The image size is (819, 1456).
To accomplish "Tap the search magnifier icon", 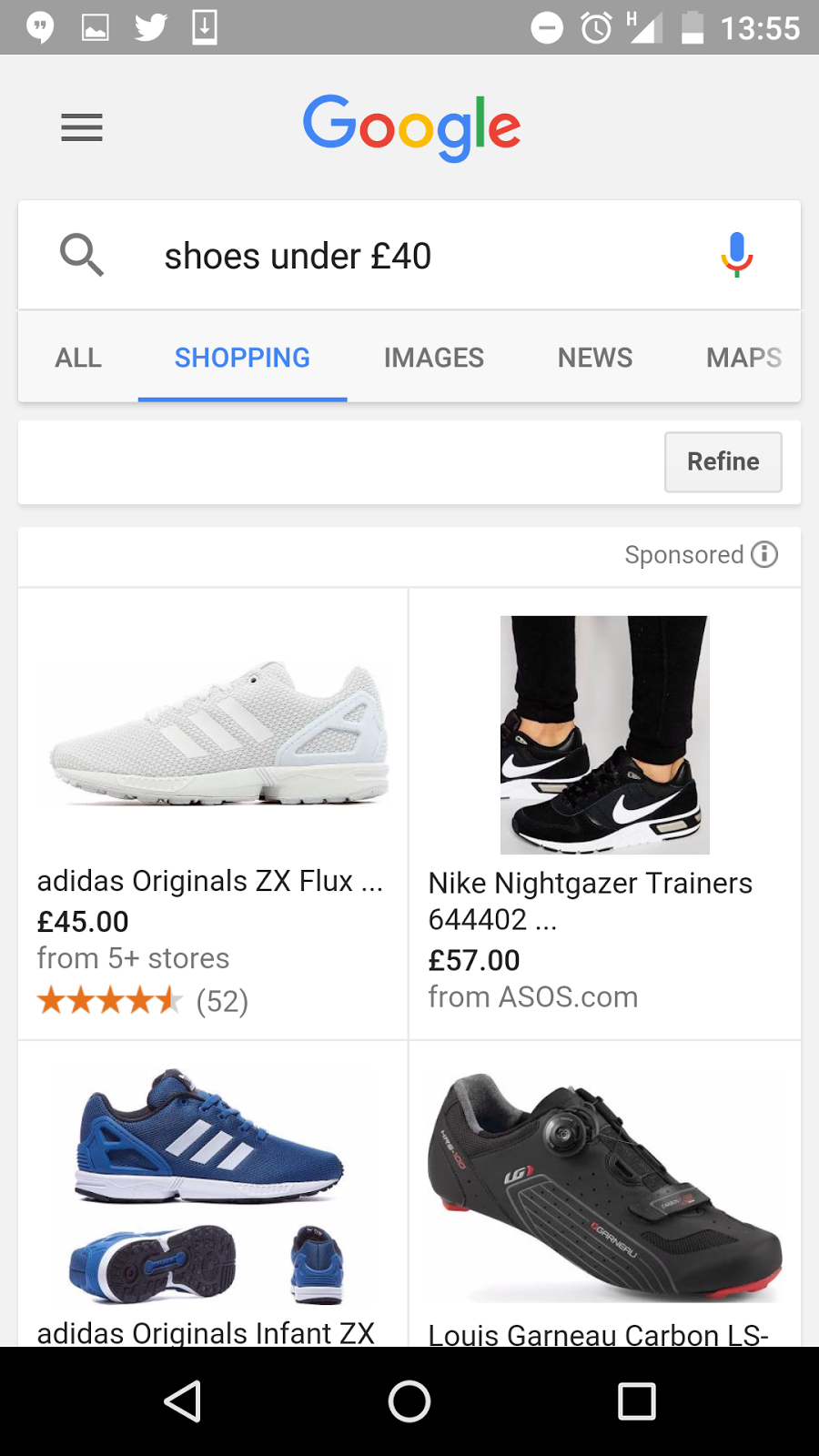I will click(82, 255).
